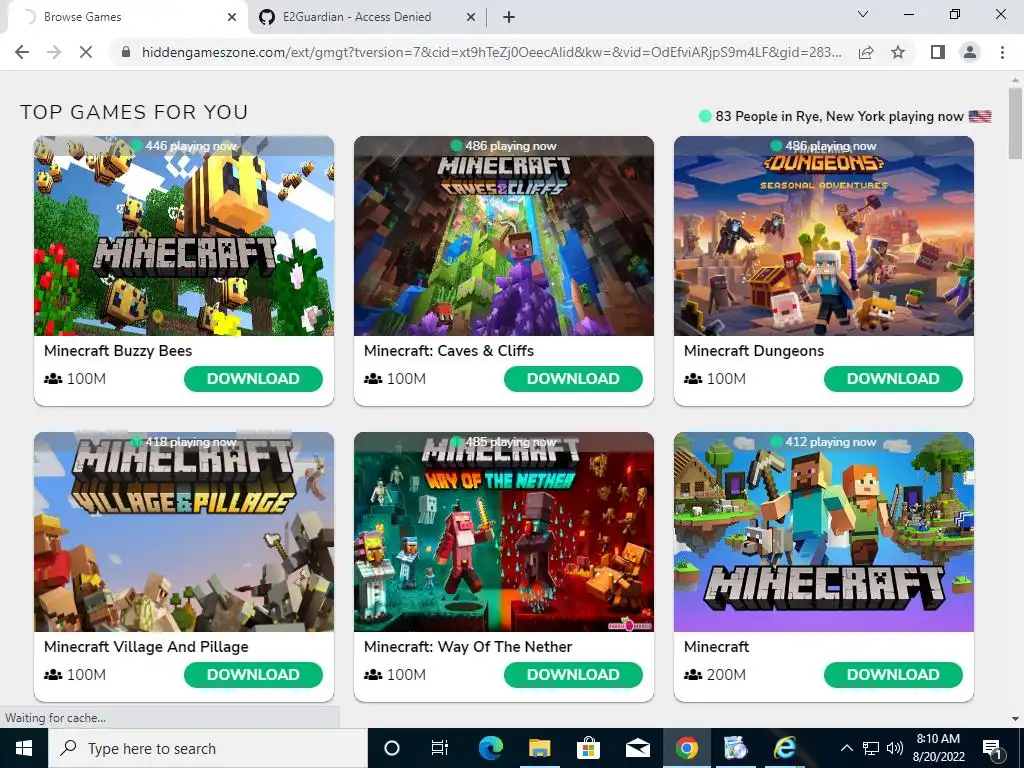Click the scrollbar down arrow
1024x768 pixels.
pos(1015,718)
